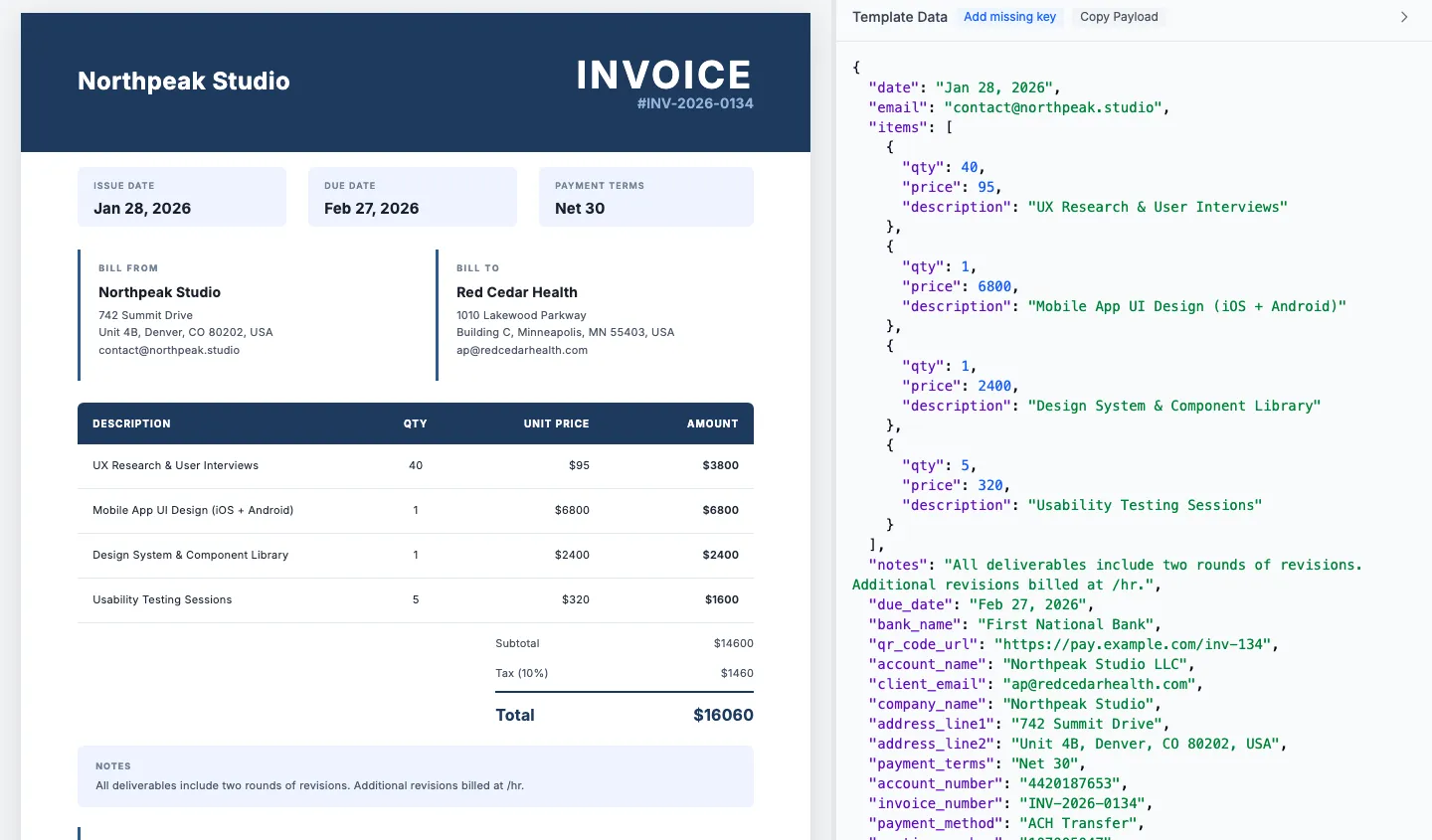Click the Copy Payload button
The image size is (1432, 840).
coord(1118,17)
